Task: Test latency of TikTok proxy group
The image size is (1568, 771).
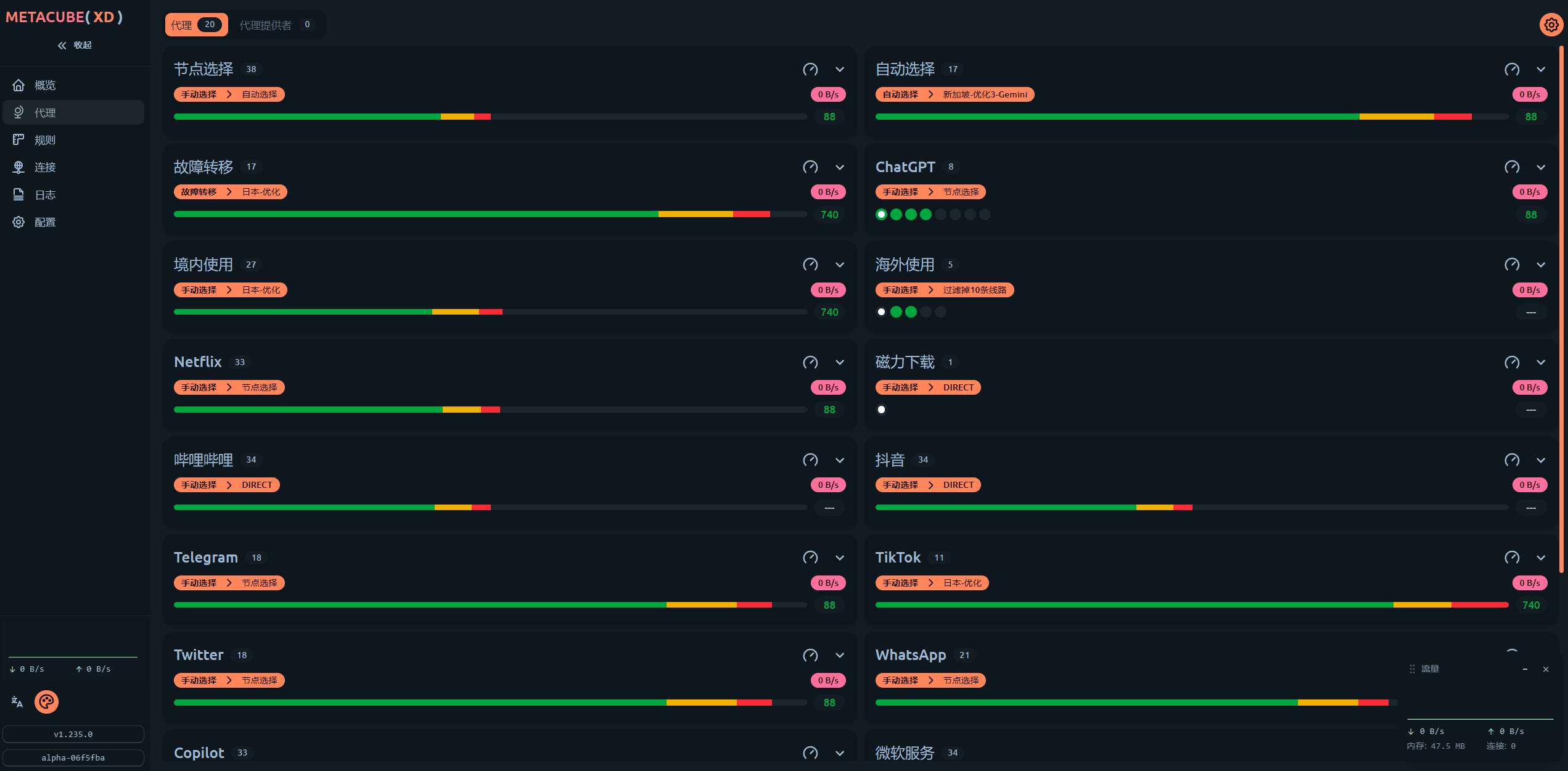Action: [1511, 558]
